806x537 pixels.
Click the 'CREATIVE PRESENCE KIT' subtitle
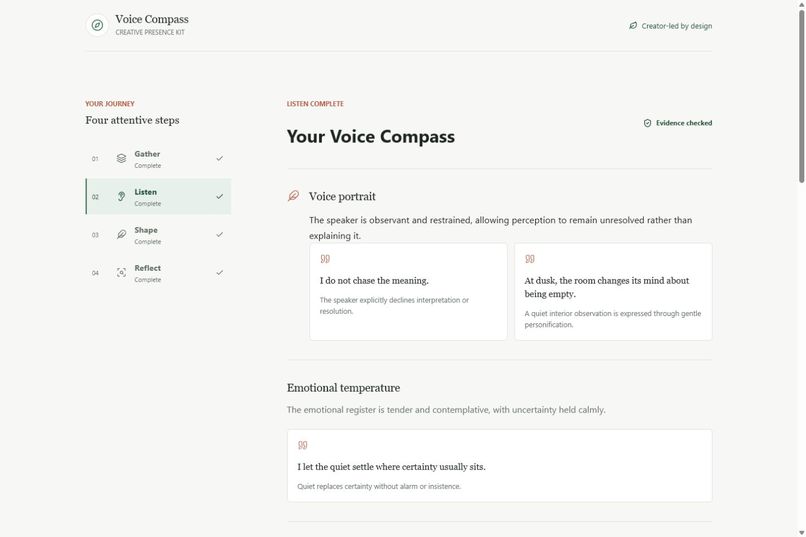pos(150,32)
